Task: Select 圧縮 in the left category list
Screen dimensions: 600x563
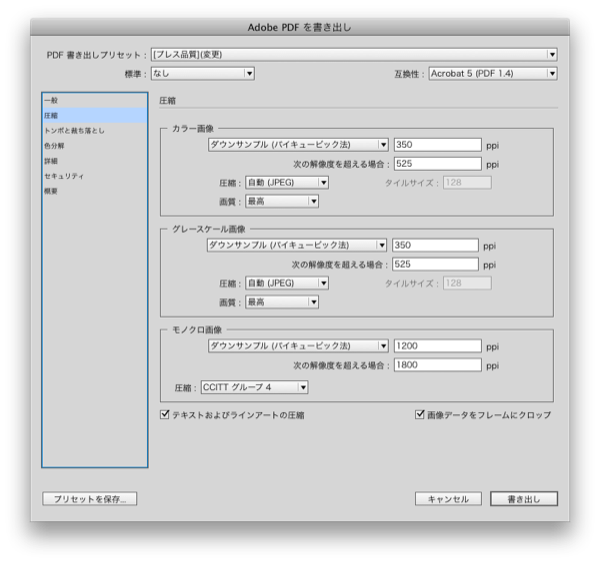Action: pos(95,116)
